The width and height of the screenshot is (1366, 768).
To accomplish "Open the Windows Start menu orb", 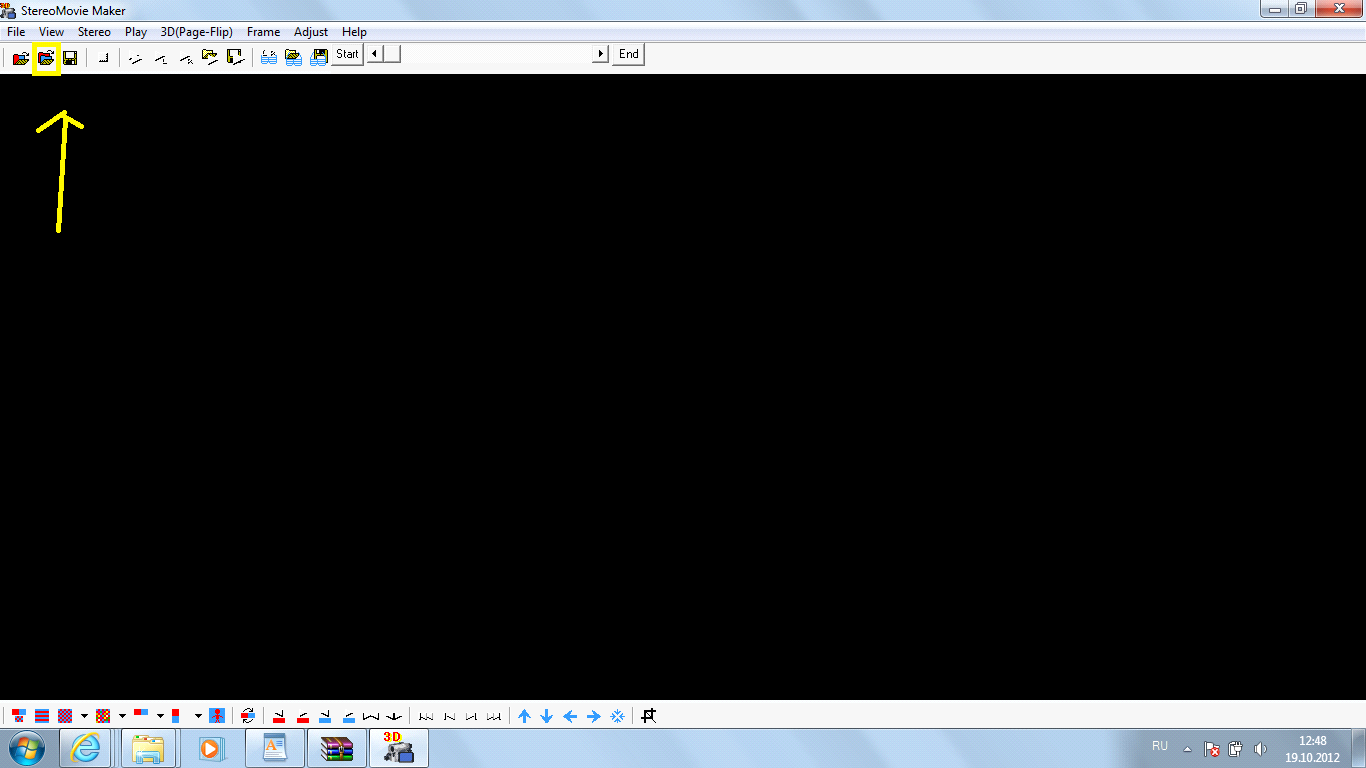I will pos(27,748).
